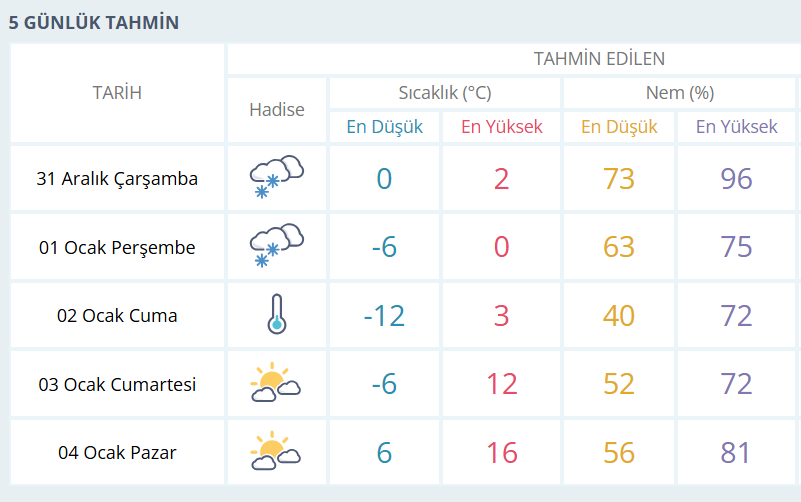
Task: Click the 16 highest temperature value
Action: [502, 453]
